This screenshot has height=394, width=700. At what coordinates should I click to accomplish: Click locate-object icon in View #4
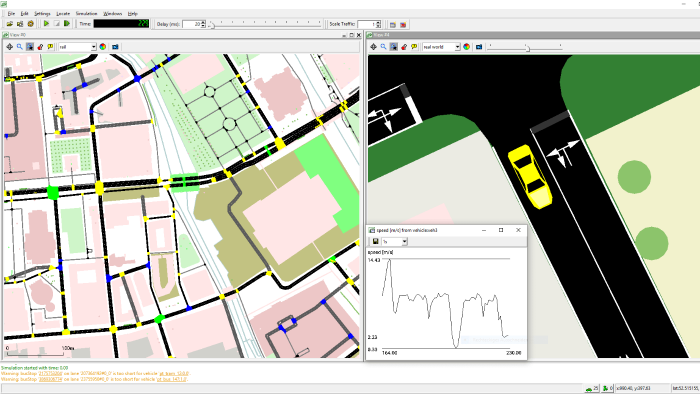pos(394,46)
